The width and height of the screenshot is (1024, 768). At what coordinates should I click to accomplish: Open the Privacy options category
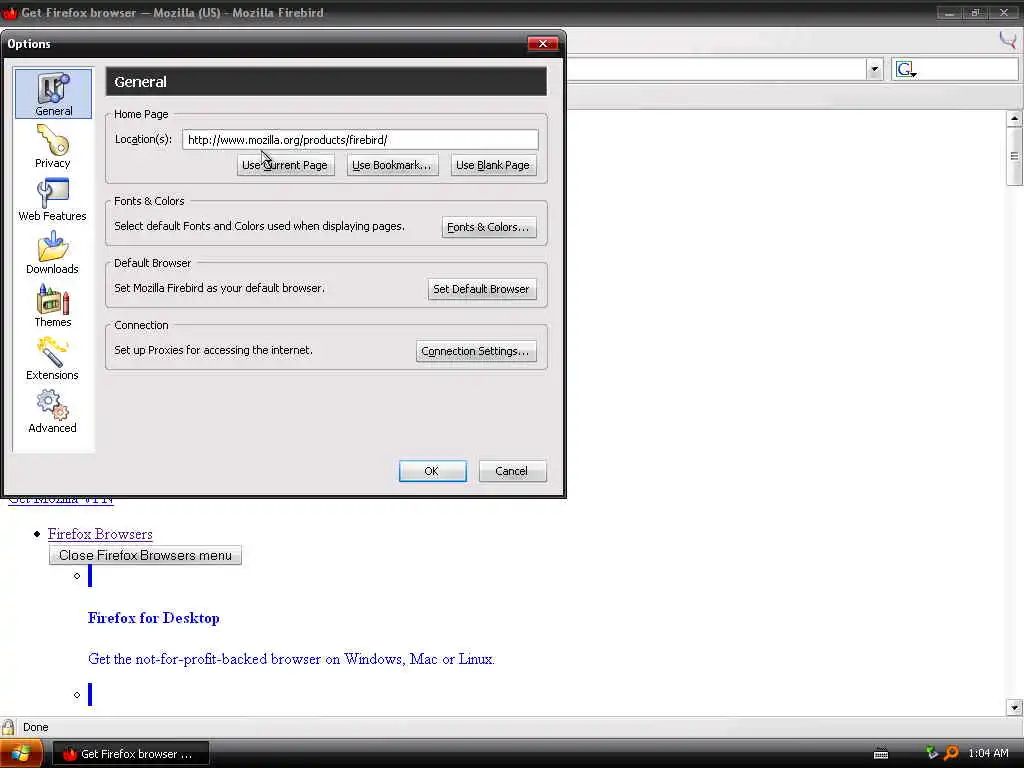pos(52,146)
